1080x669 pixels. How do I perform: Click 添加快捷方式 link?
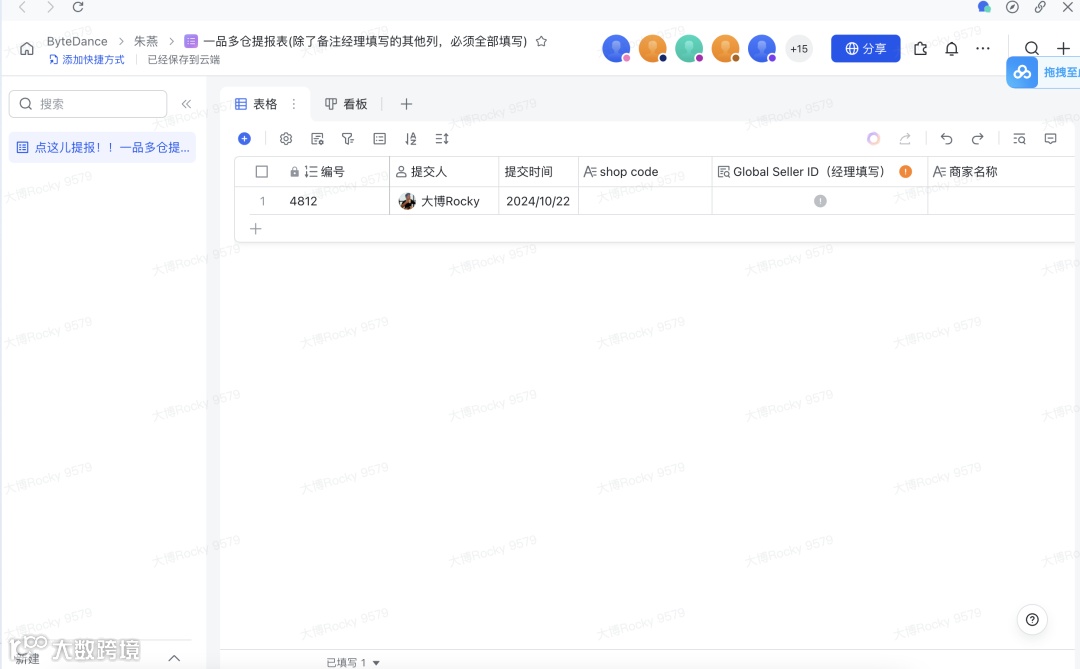[x=87, y=60]
